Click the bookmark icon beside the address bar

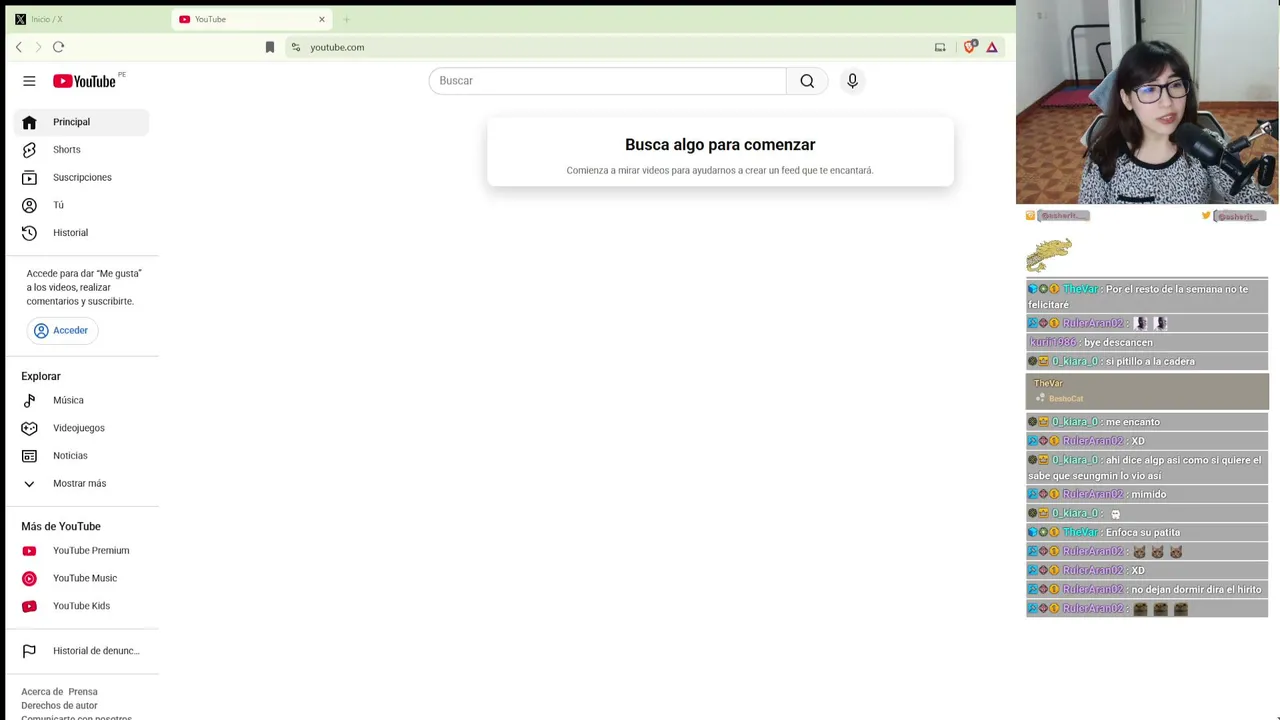(270, 47)
